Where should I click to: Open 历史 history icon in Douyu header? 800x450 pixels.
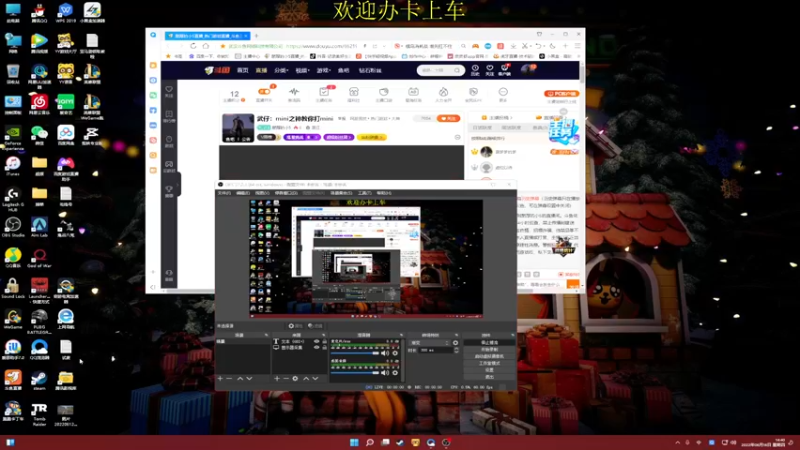pyautogui.click(x=475, y=68)
